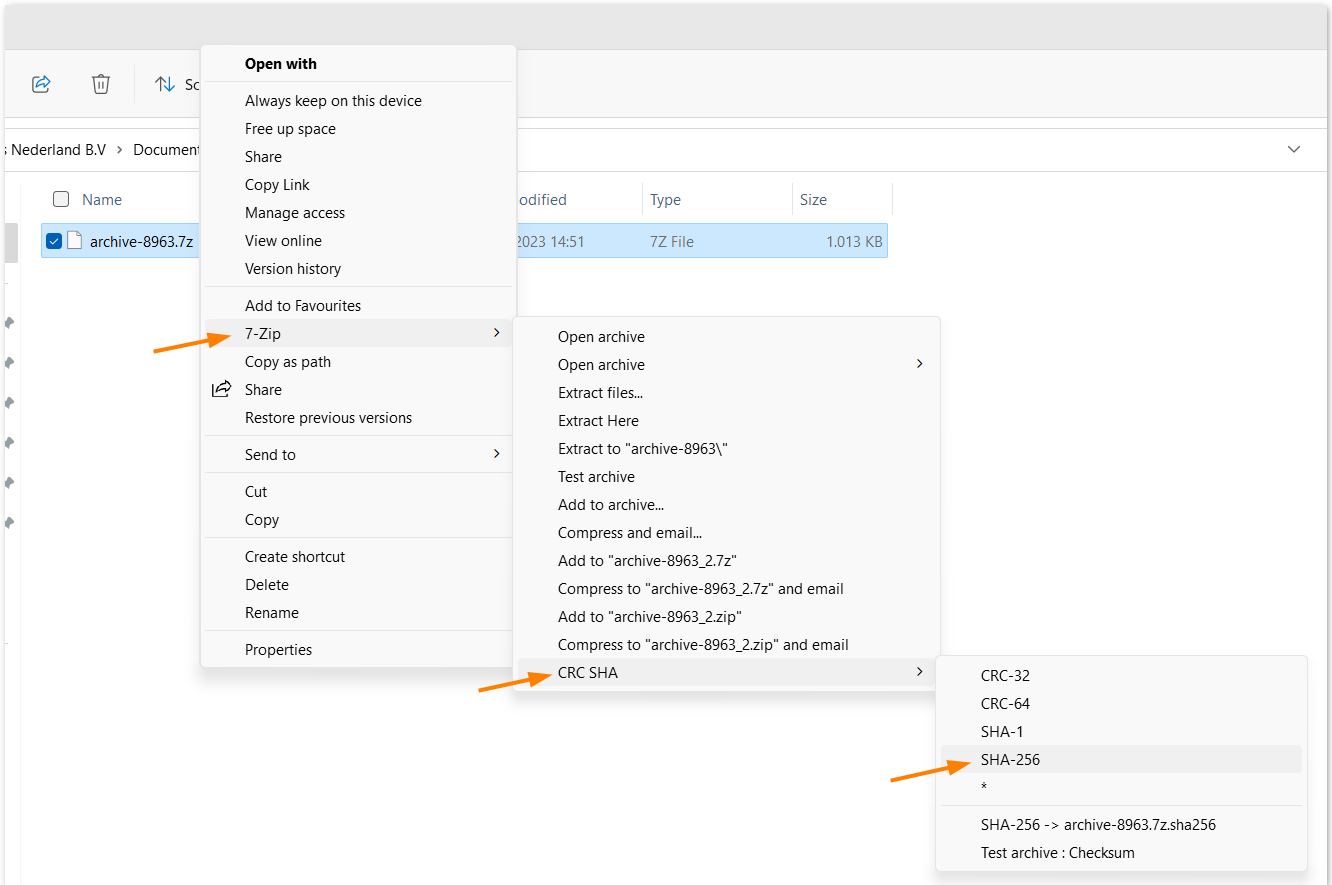1332x885 pixels.
Task: Click the Delete trash can toolbar icon
Action: 101,84
